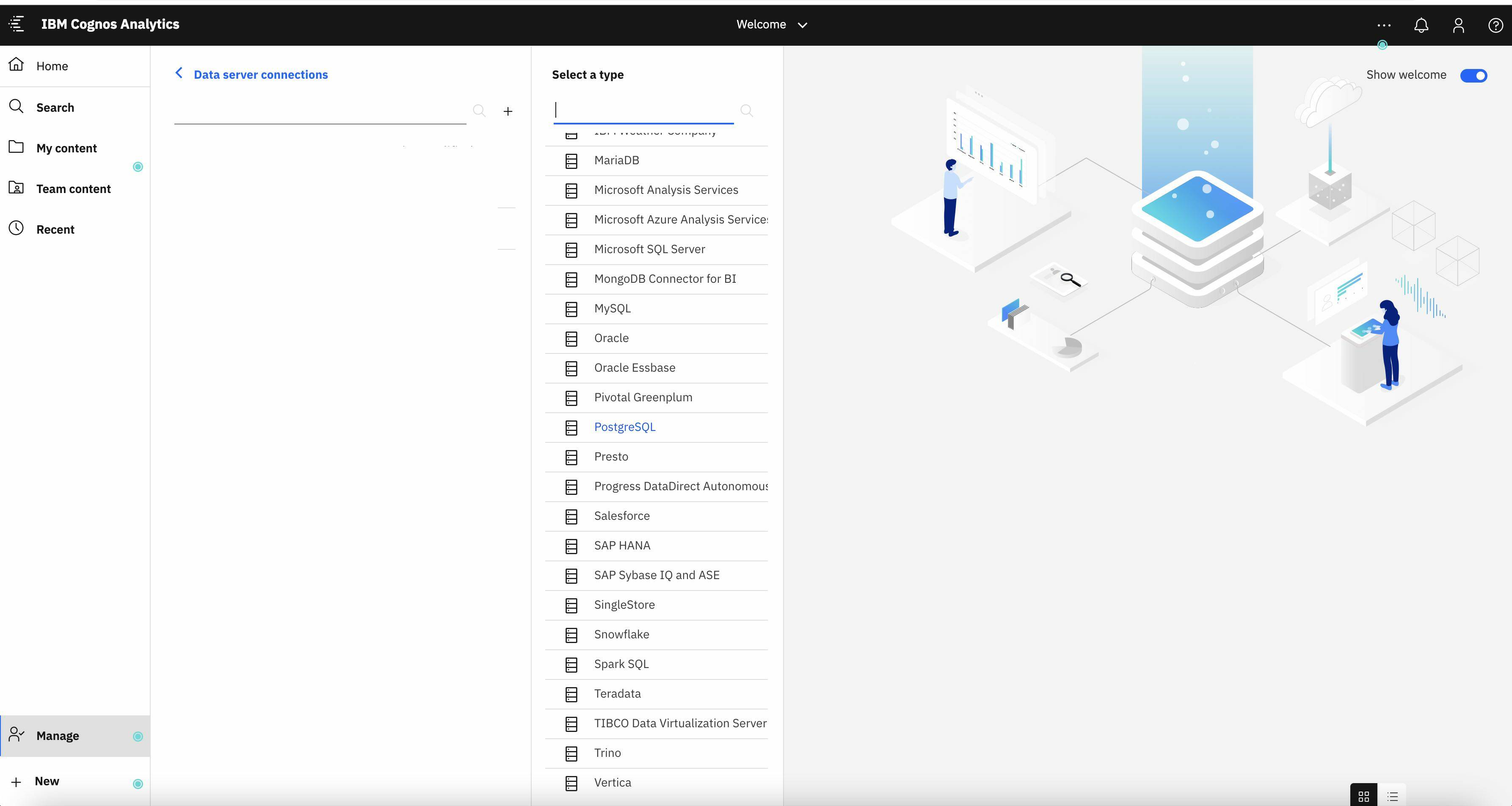Image resolution: width=1512 pixels, height=806 pixels.
Task: Open My content in the sidebar
Action: point(66,148)
